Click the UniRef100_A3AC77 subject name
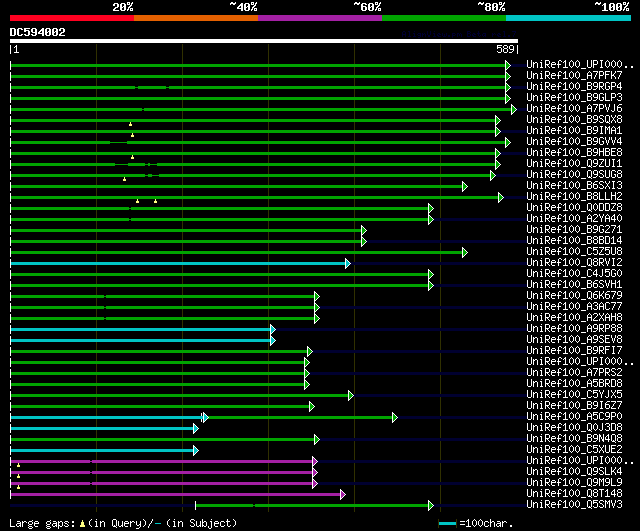 [574, 307]
